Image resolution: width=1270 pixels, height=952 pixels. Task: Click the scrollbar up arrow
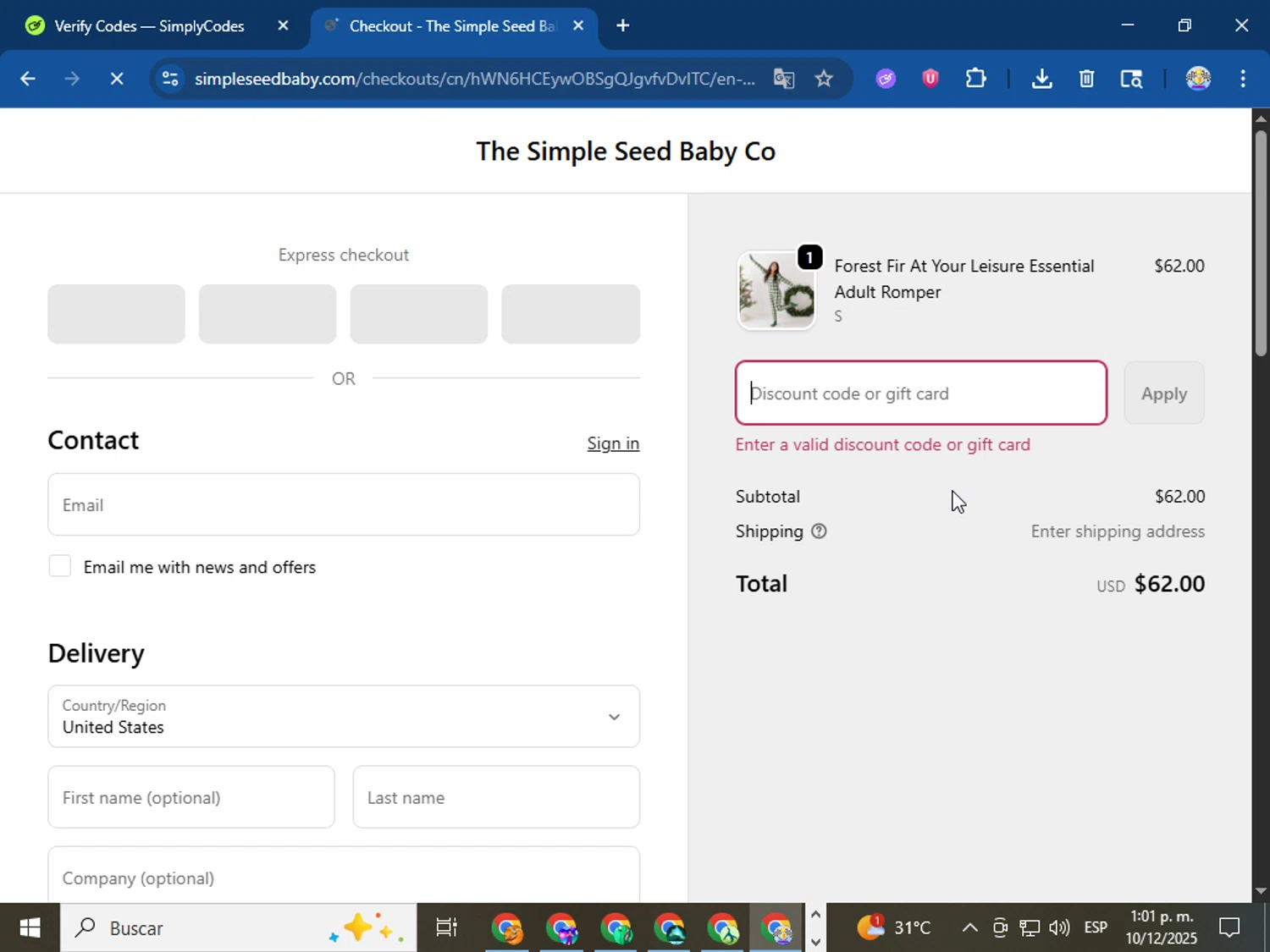pos(1261,118)
